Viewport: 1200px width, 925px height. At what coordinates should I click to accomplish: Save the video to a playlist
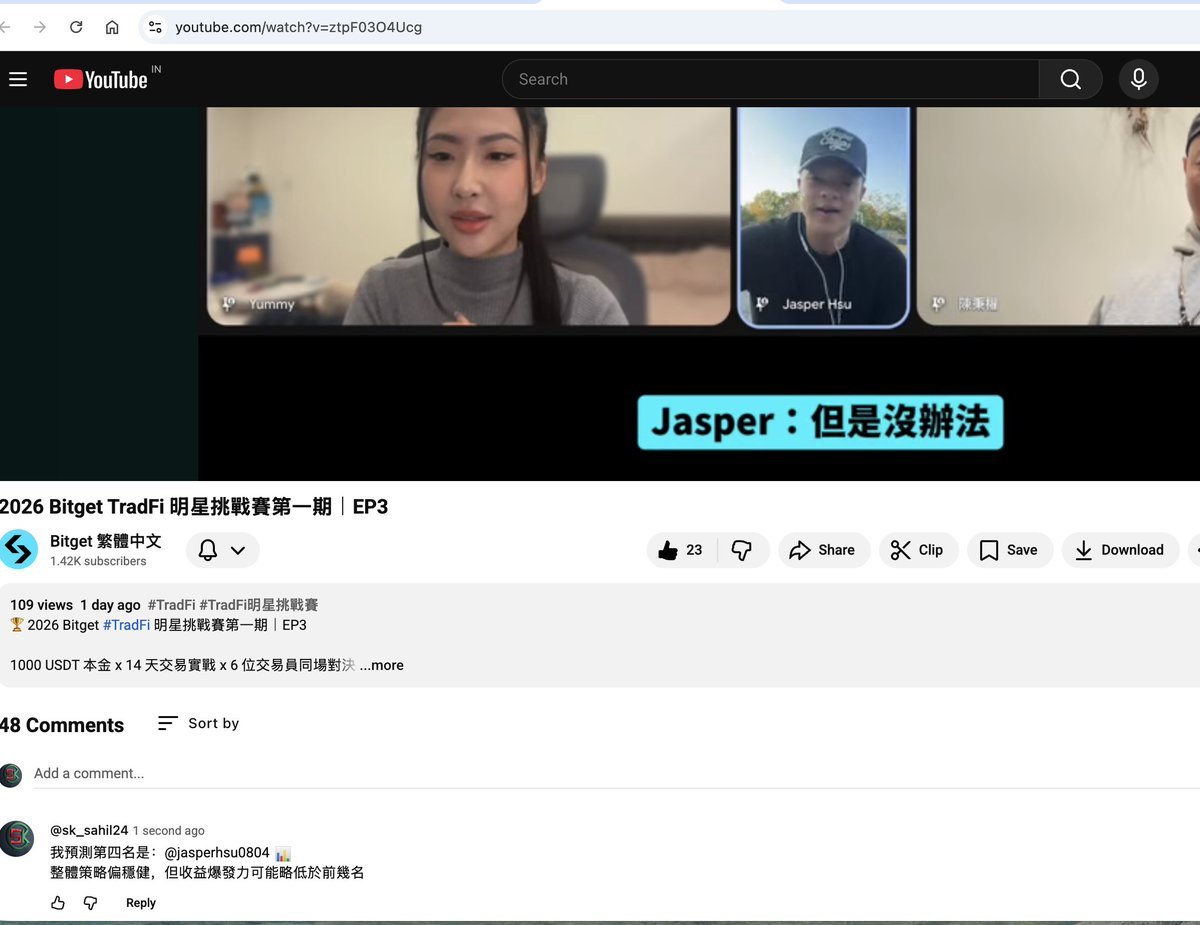pos(1009,550)
